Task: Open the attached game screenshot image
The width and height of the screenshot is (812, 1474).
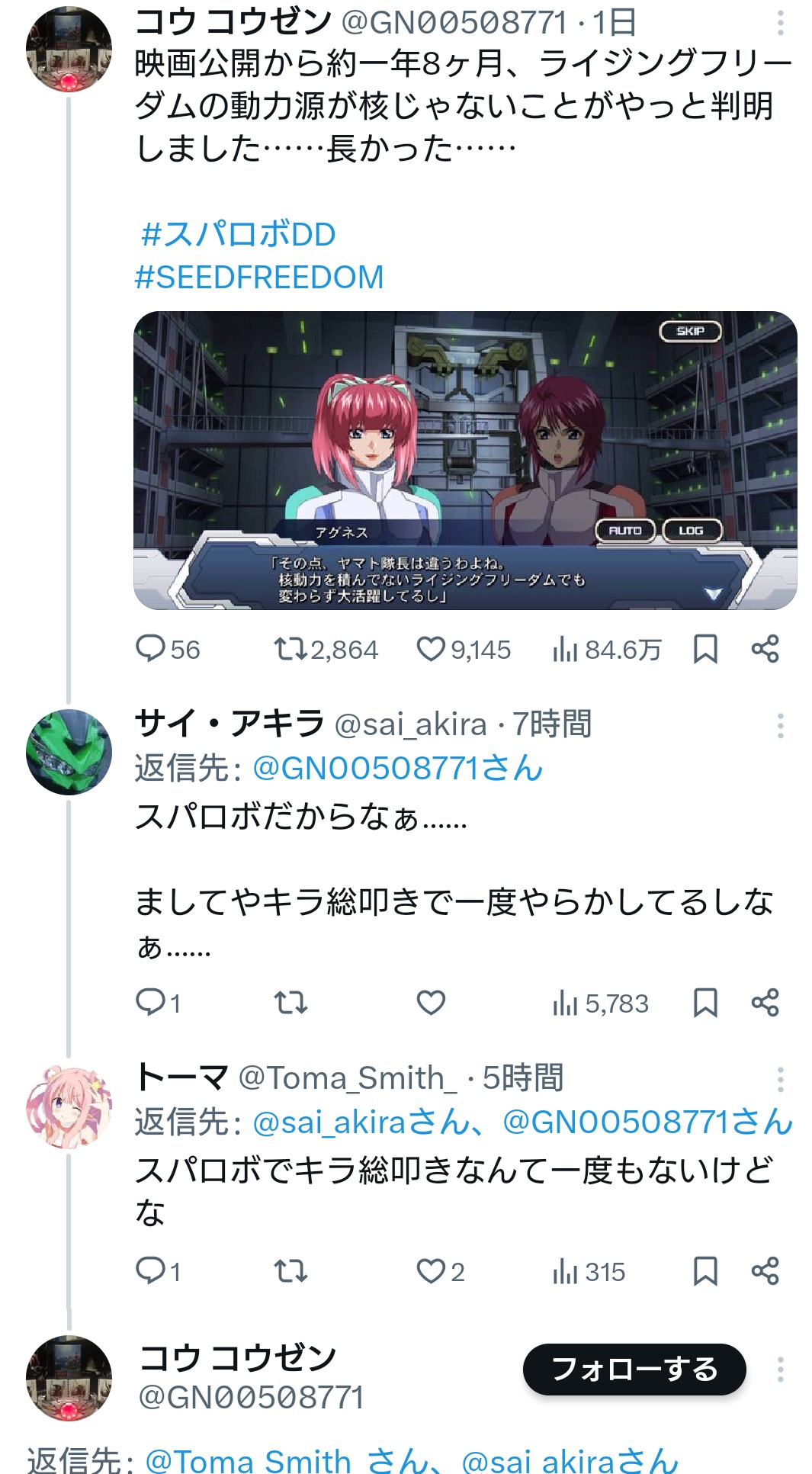Action: pyautogui.click(x=465, y=460)
